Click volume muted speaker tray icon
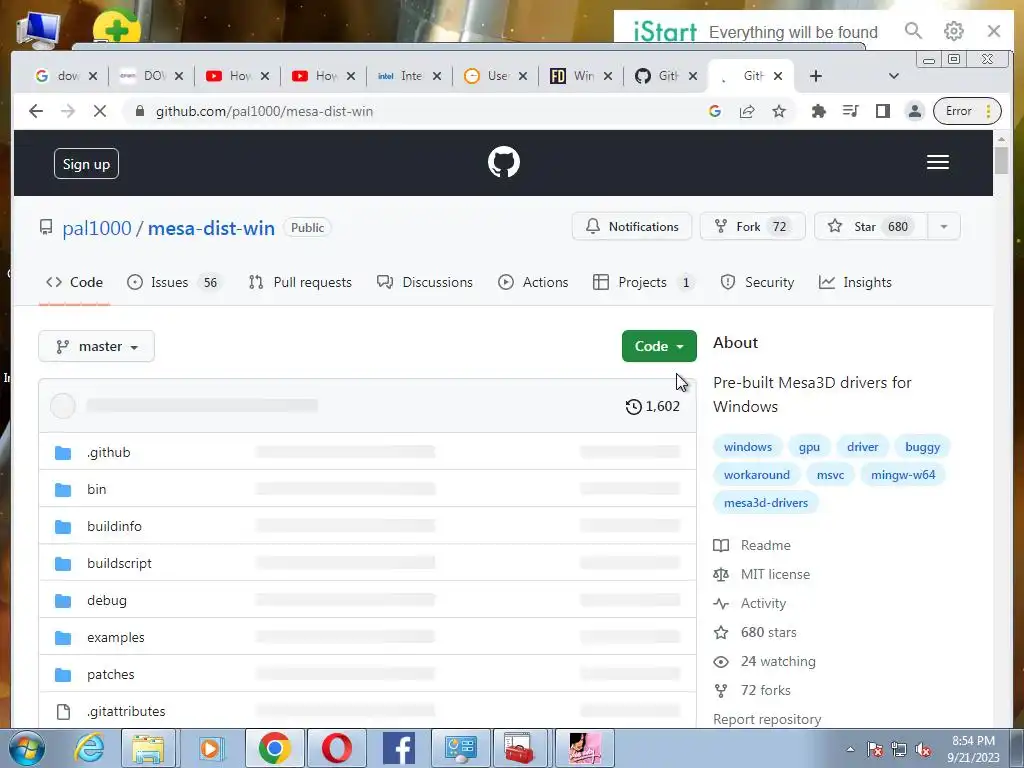This screenshot has width=1024, height=768. click(x=923, y=749)
